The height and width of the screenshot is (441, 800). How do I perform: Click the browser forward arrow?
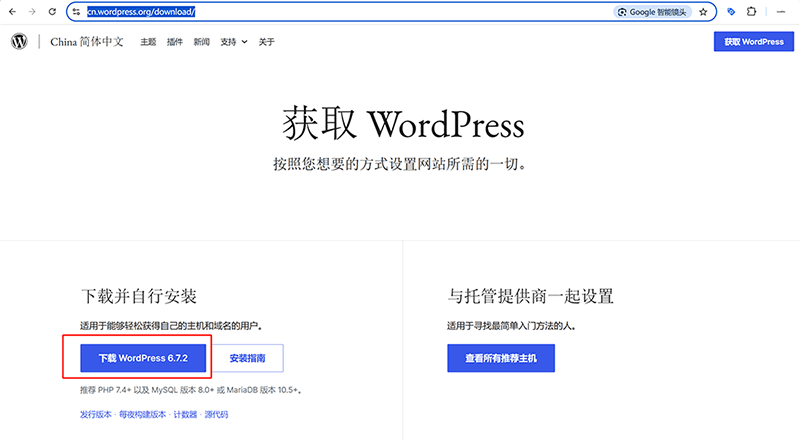coord(32,12)
